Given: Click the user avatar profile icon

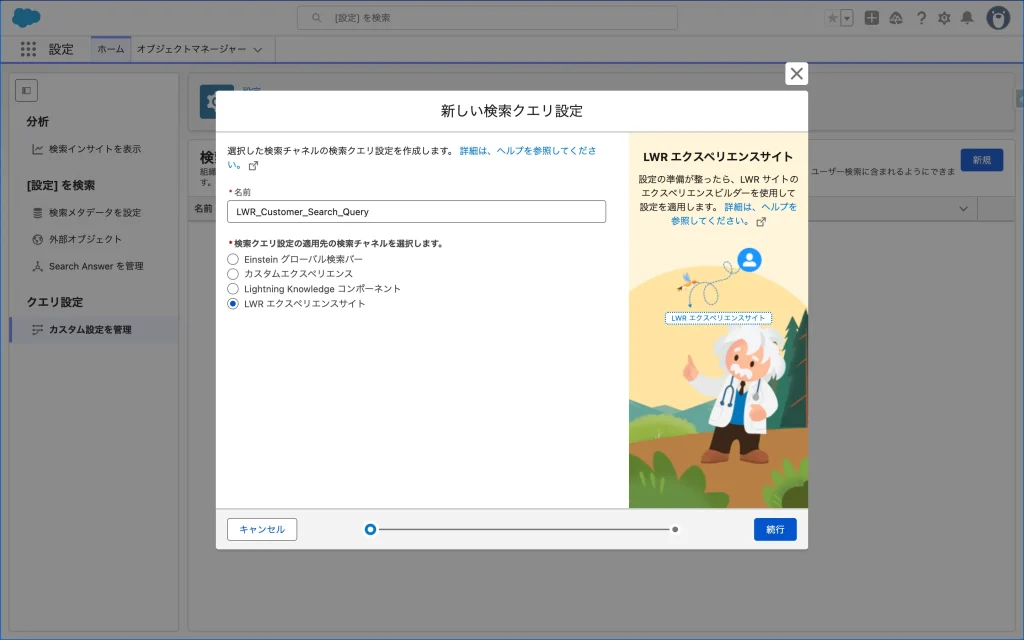Looking at the screenshot, I should click(998, 18).
